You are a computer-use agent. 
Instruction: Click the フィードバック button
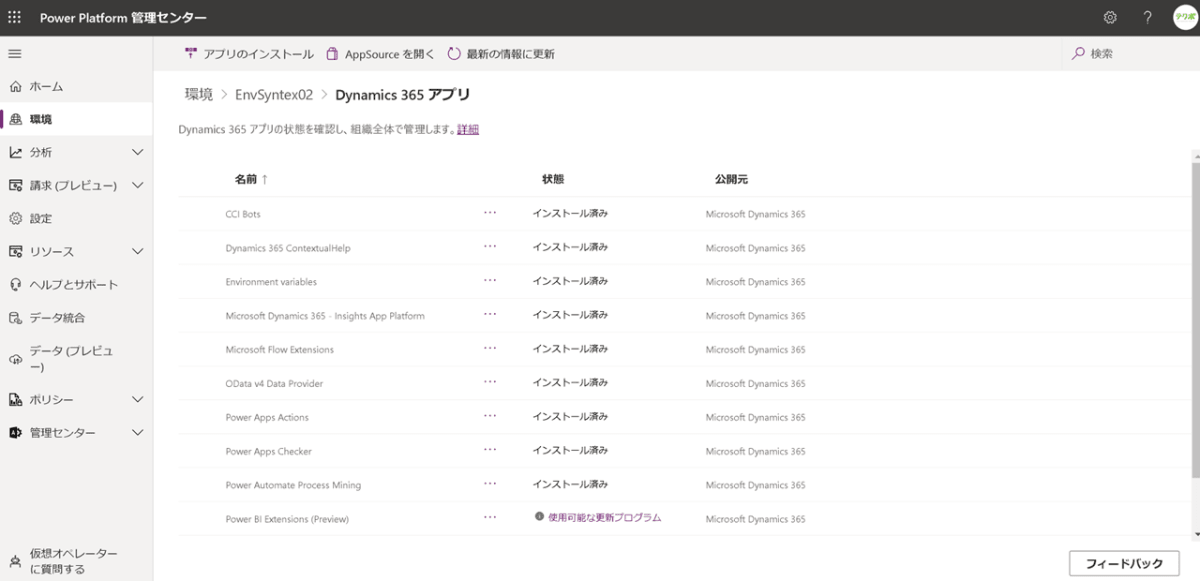click(x=1124, y=563)
